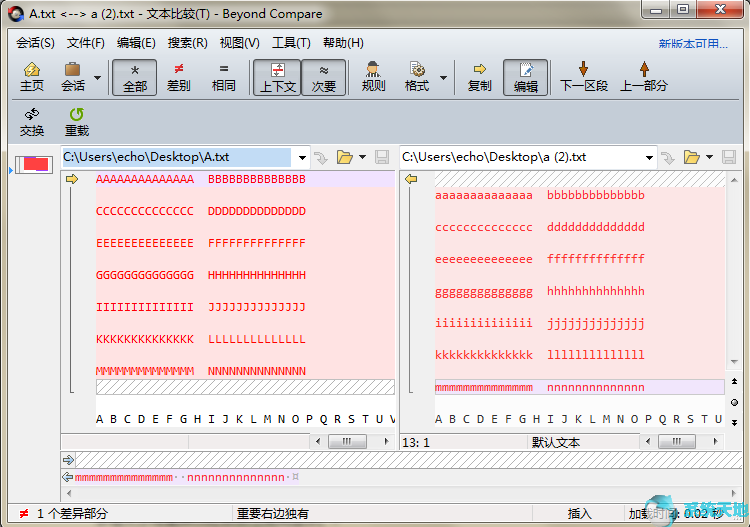Open the 搜索(R) menu
Viewport: 750px width, 527px height.
[x=188, y=43]
